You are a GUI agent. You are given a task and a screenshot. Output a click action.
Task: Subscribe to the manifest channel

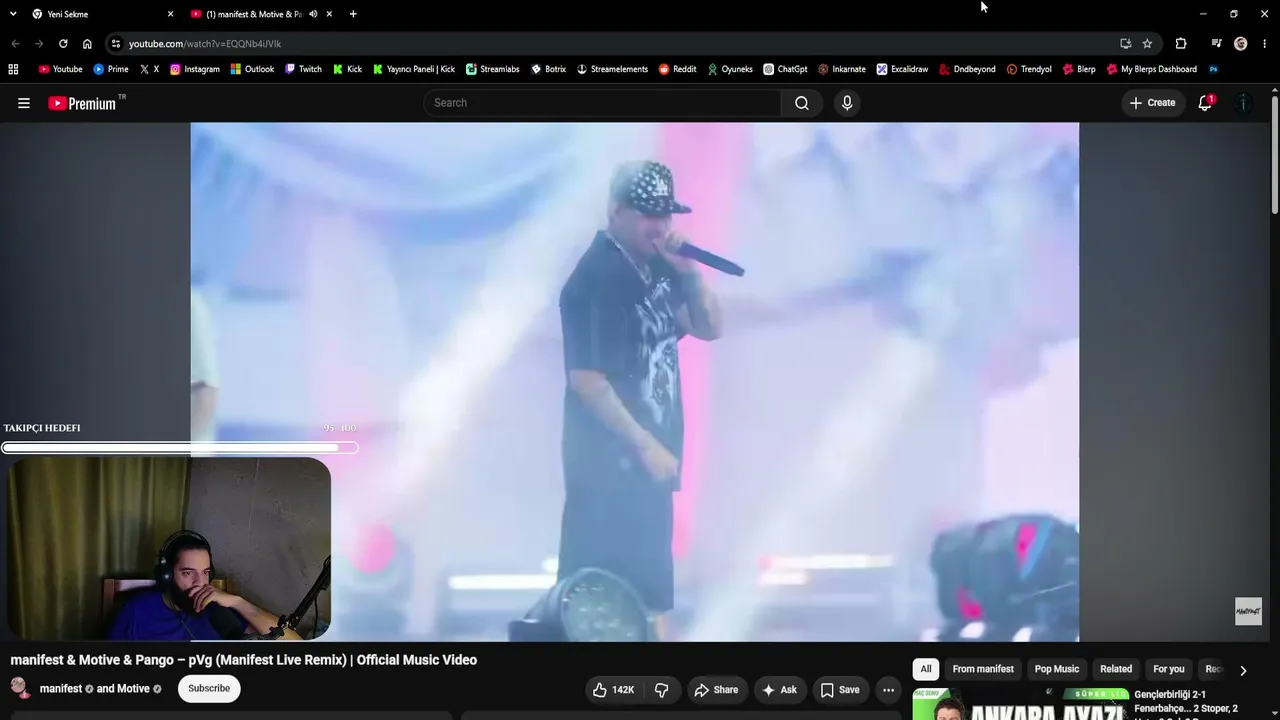tap(209, 688)
